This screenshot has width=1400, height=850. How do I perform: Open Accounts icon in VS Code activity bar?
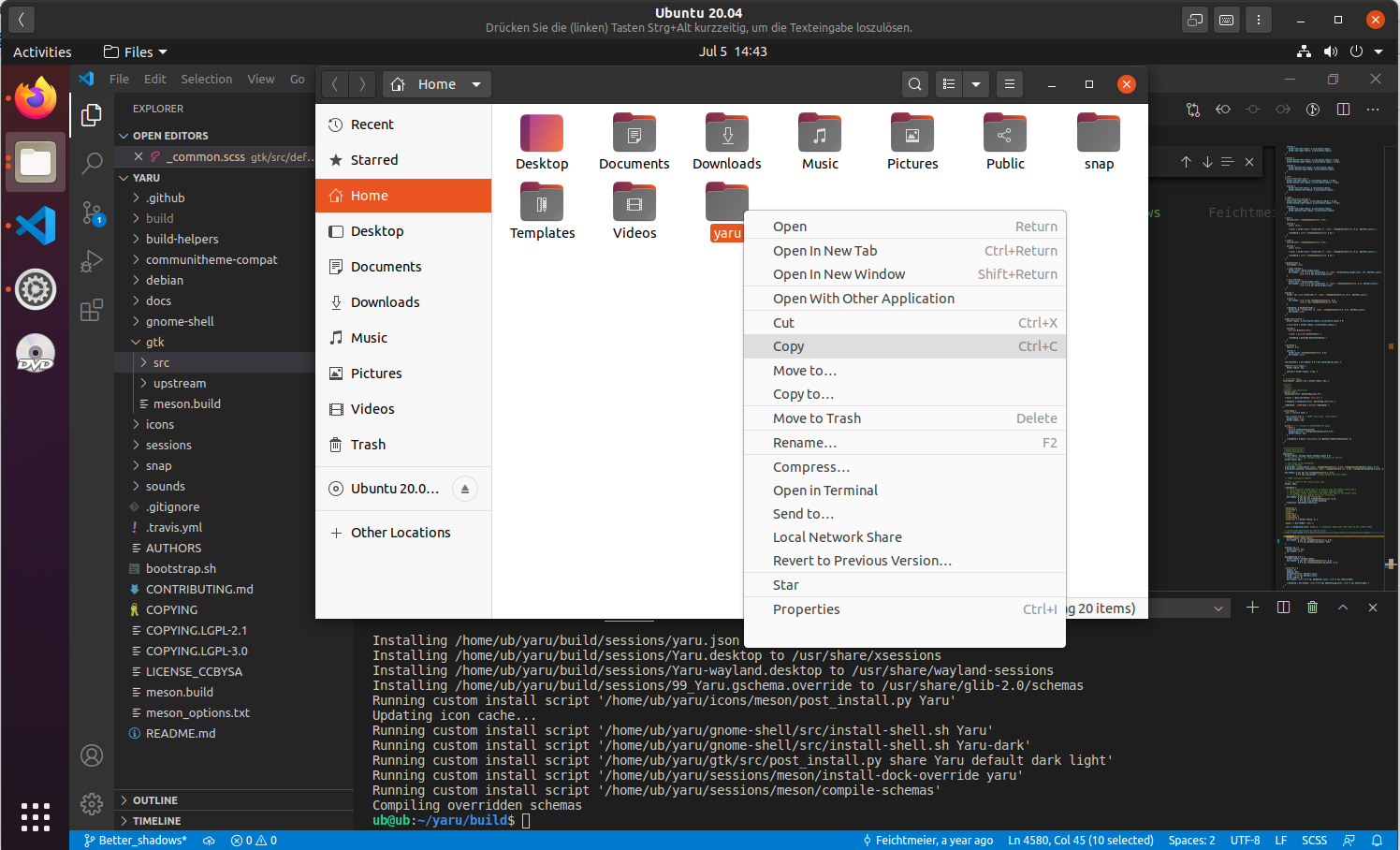(92, 755)
